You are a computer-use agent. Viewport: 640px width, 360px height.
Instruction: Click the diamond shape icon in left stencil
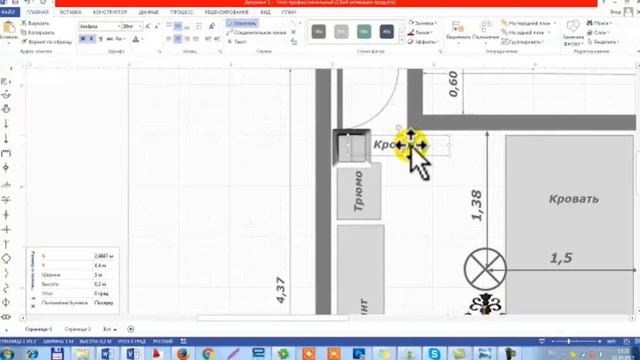6,258
